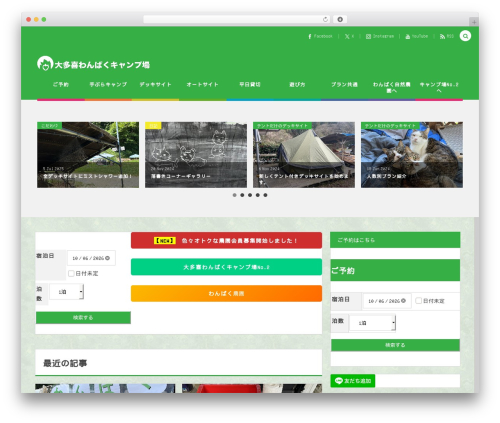Open the 遊び方 navigation item
500x423 pixels.
coord(297,85)
